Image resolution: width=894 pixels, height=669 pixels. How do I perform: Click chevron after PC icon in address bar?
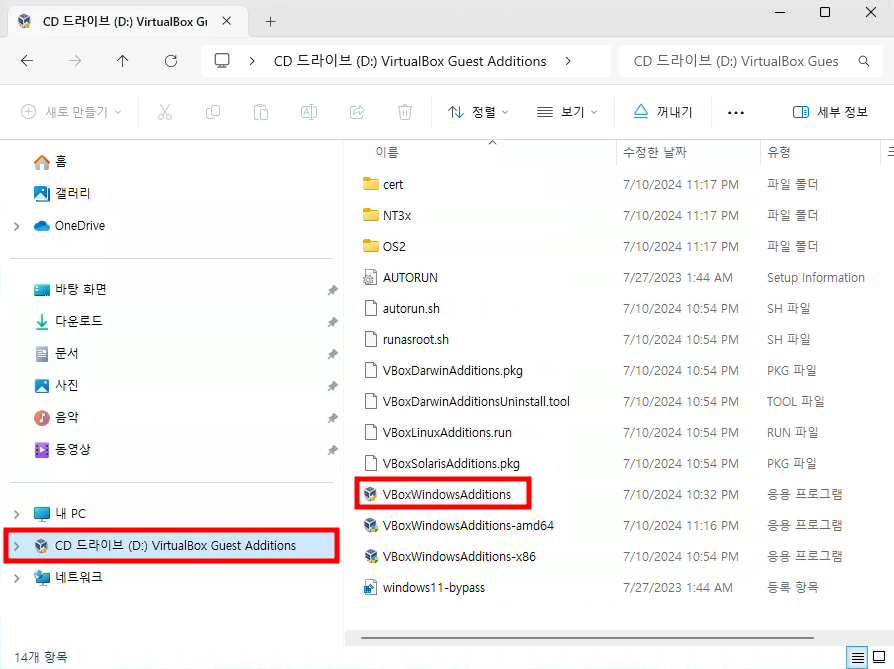(251, 61)
